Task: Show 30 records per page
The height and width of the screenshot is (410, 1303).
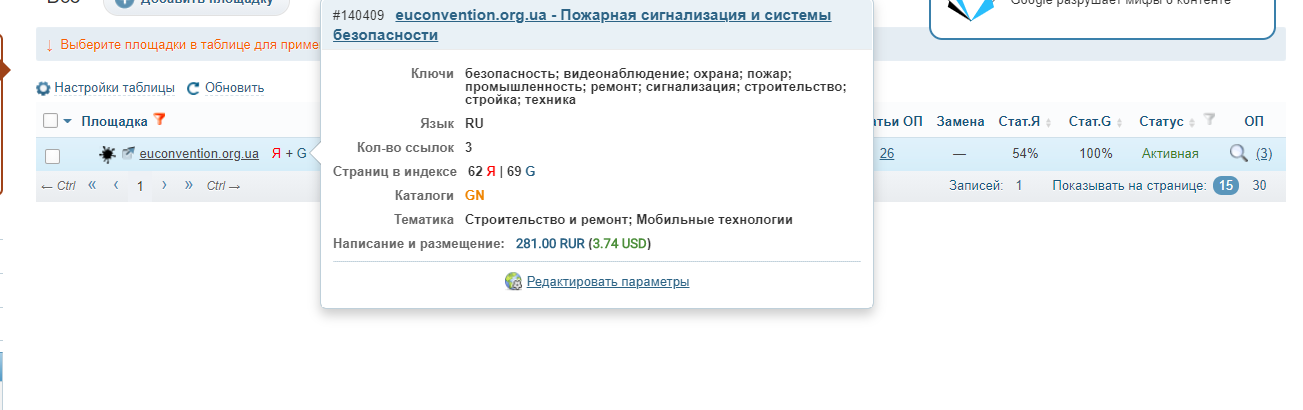Action: pyautogui.click(x=1260, y=186)
